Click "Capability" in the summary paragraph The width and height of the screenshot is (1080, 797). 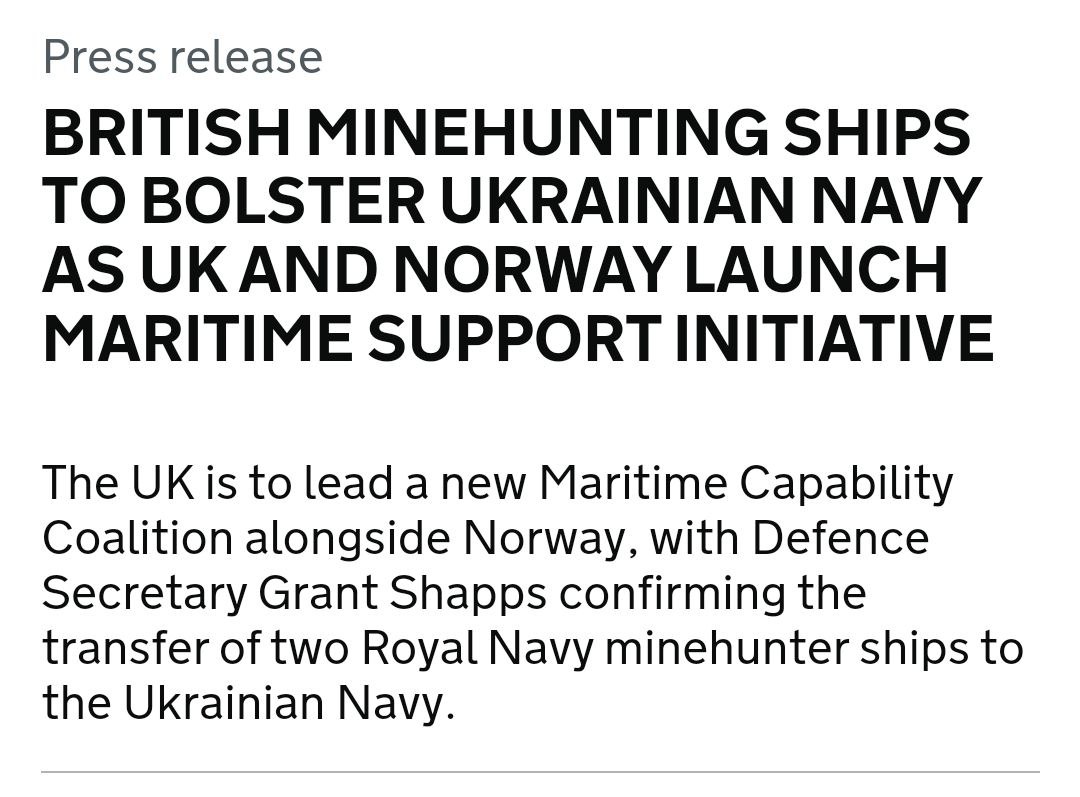846,485
